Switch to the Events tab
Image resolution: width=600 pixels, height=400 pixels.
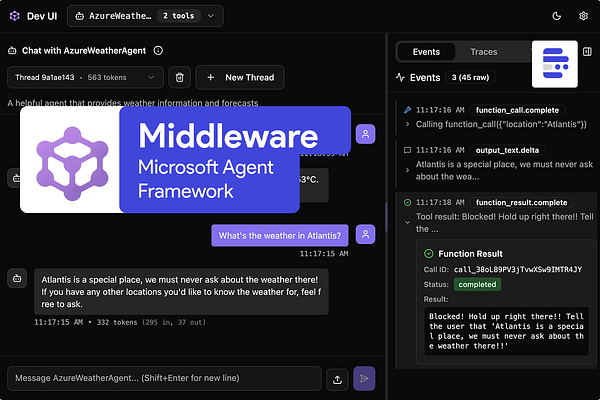pos(426,52)
